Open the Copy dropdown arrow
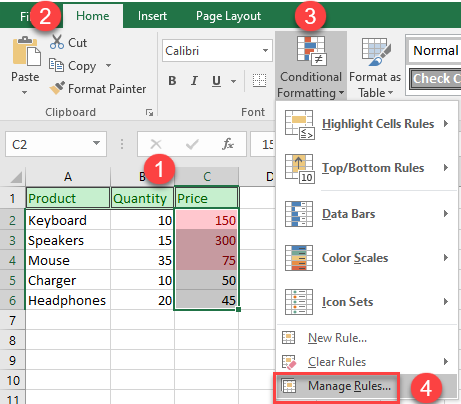Viewport: 461px width, 404px height. click(108, 65)
